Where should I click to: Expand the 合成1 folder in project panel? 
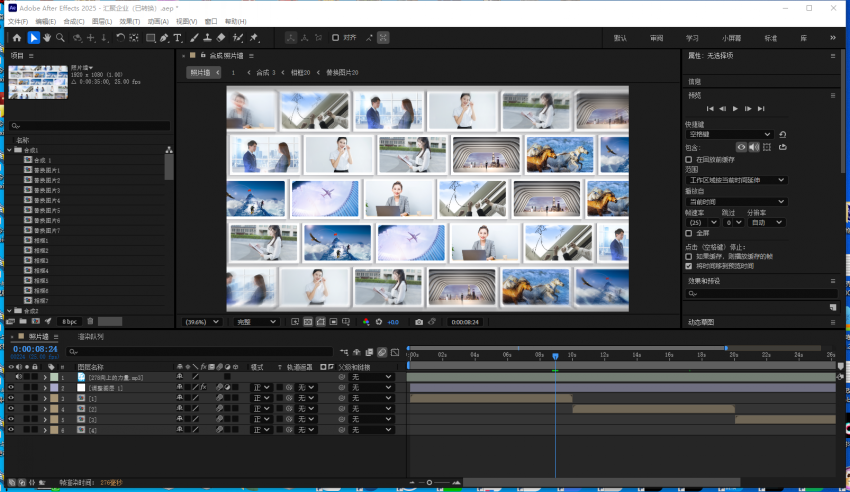11,150
